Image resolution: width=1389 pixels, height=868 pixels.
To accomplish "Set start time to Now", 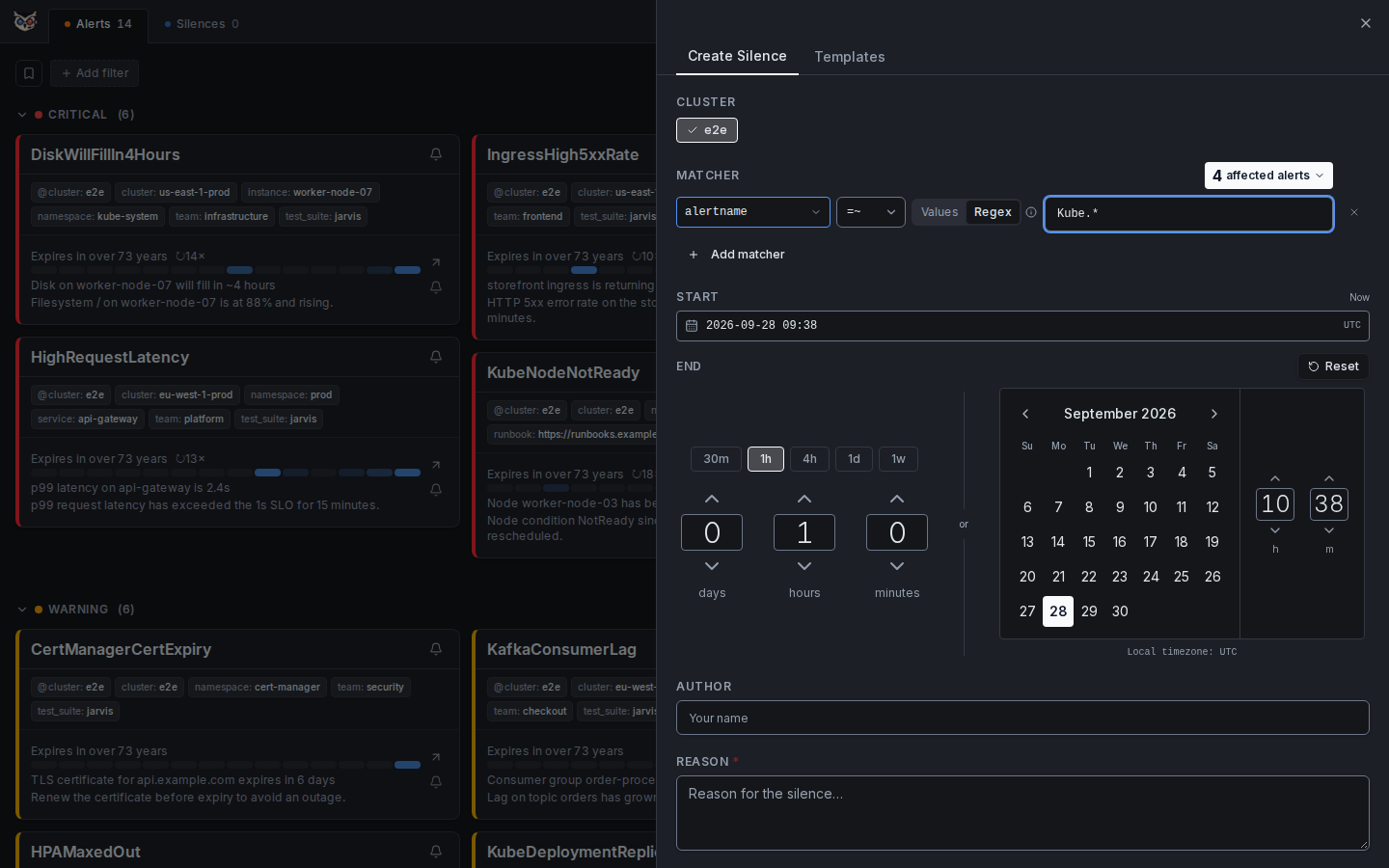I will (x=1359, y=297).
